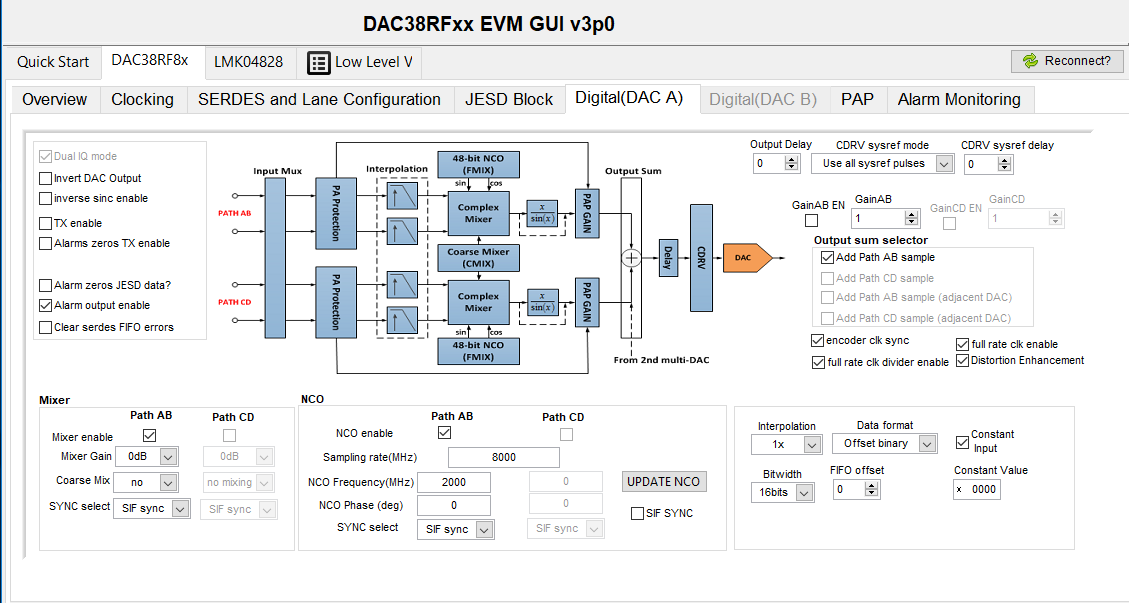Uncheck Alarm output enable
The height and width of the screenshot is (603, 1129).
[46, 305]
